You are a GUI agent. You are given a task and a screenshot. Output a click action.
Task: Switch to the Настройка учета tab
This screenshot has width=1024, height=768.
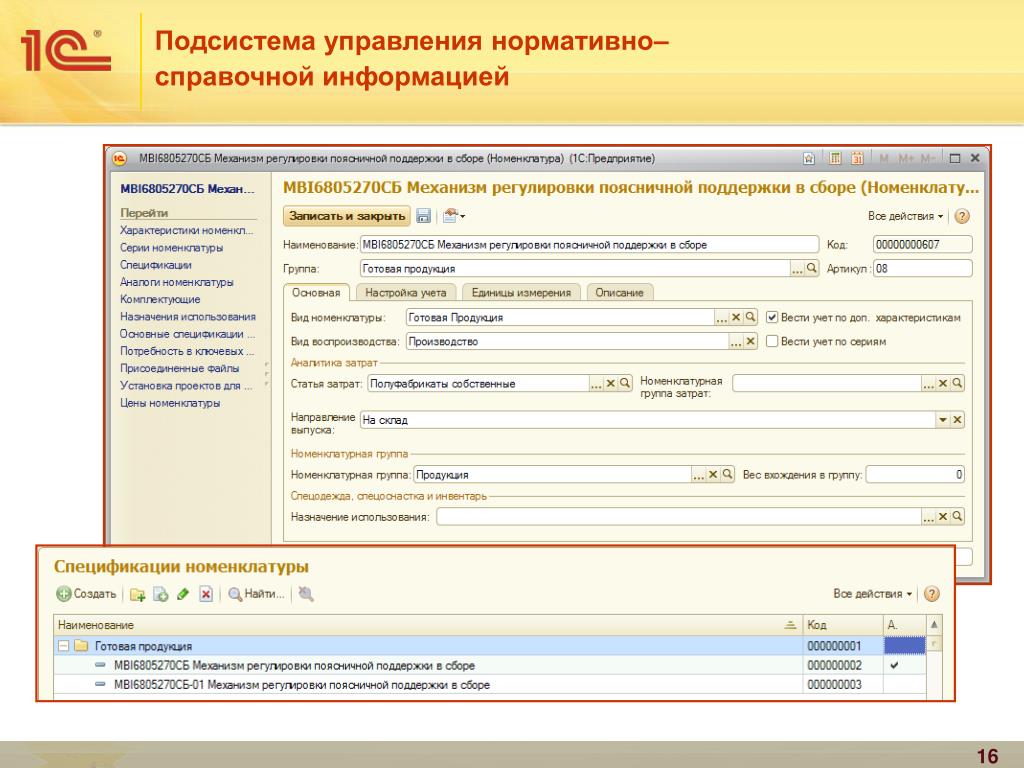406,293
